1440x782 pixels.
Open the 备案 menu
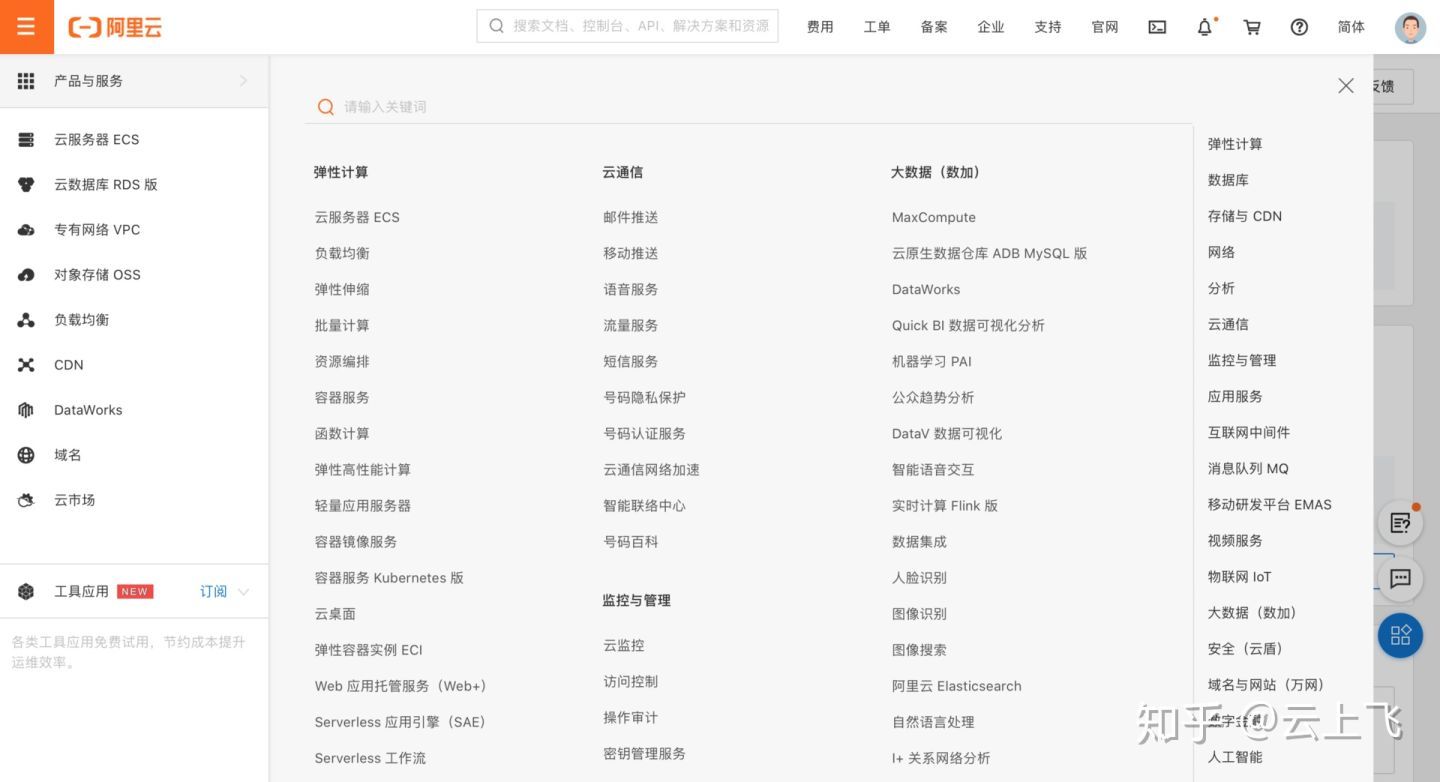pyautogui.click(x=934, y=27)
